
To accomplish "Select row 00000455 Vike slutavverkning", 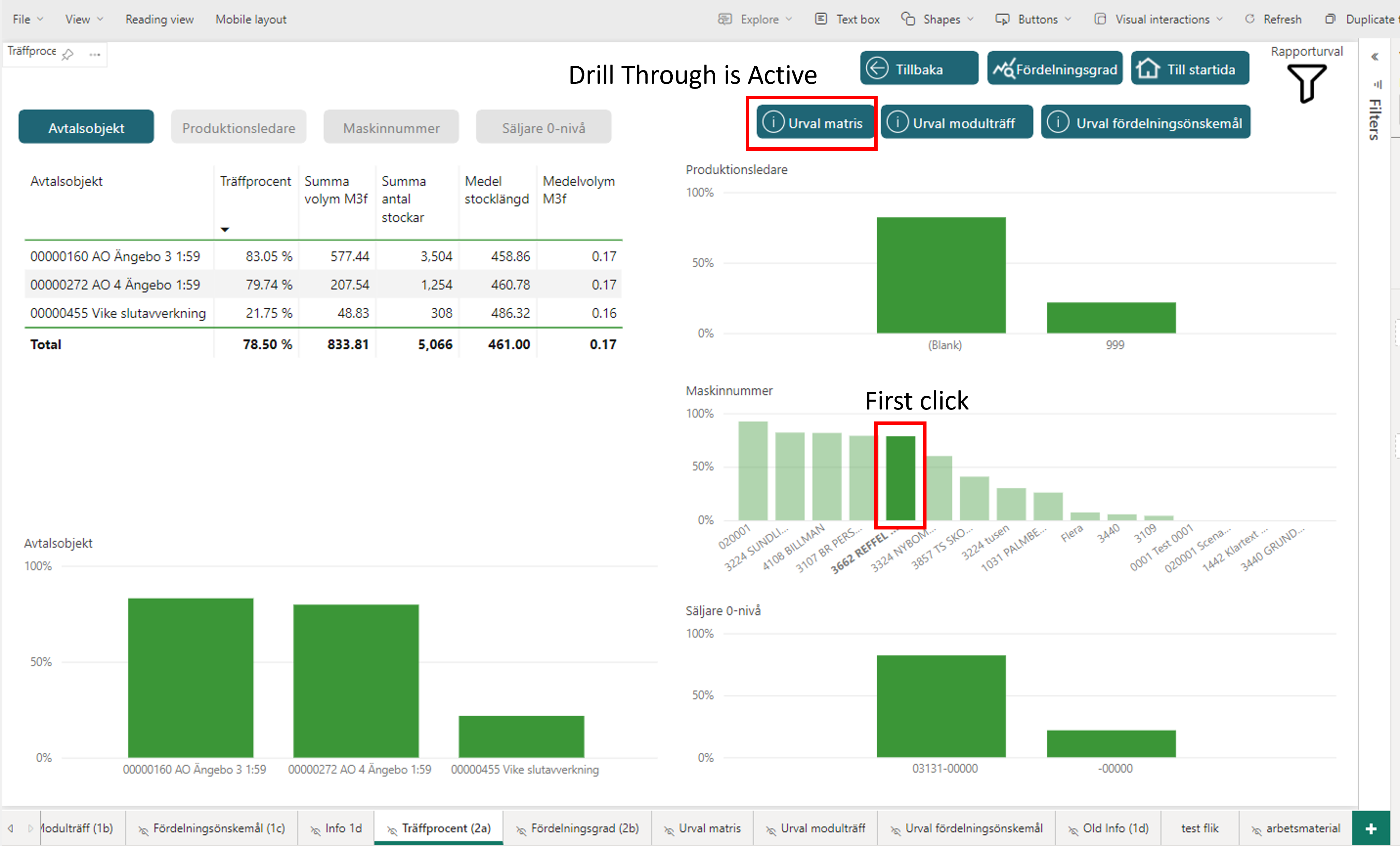I will click(x=323, y=313).
